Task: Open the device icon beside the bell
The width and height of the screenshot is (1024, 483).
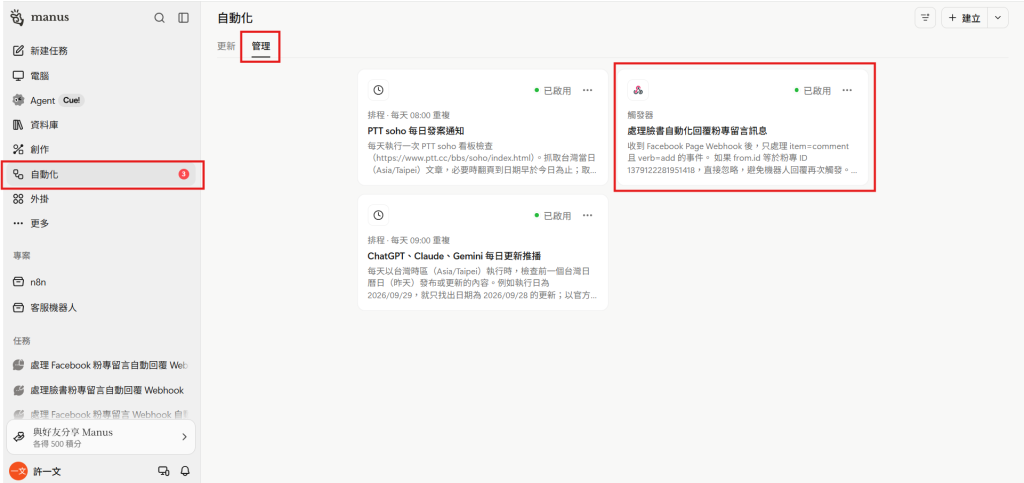Action: (163, 471)
